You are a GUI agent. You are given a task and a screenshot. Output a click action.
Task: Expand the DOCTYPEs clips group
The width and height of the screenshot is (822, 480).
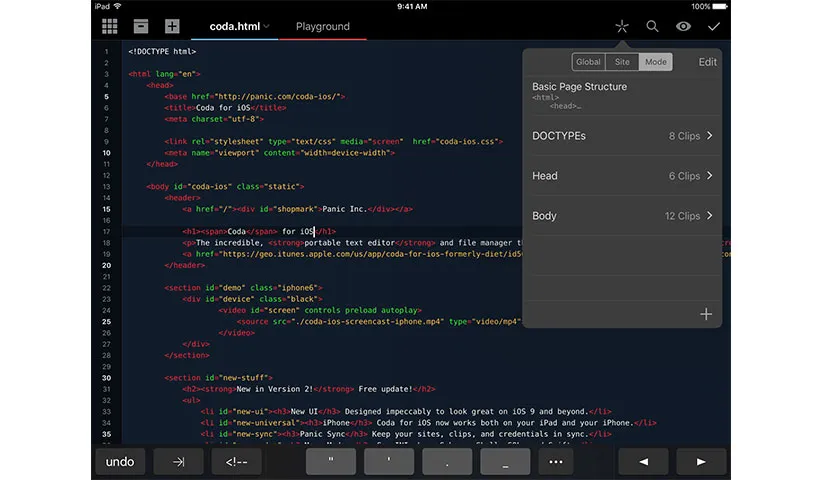(x=622, y=136)
